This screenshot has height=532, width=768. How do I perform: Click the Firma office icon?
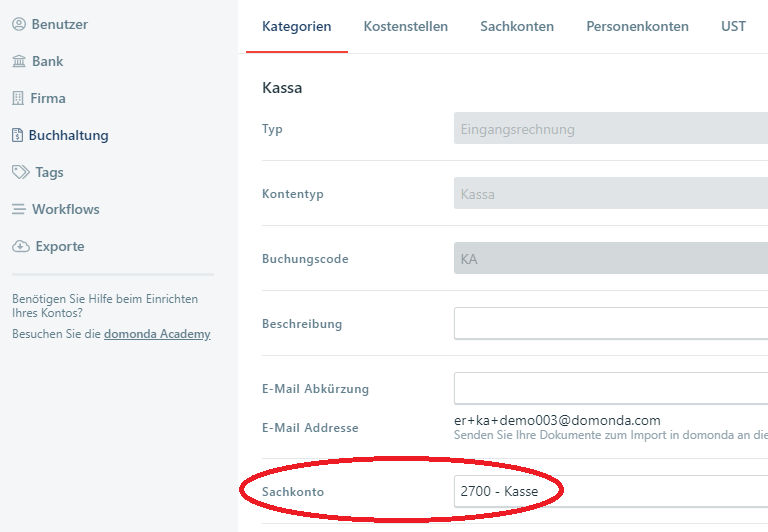pos(18,98)
